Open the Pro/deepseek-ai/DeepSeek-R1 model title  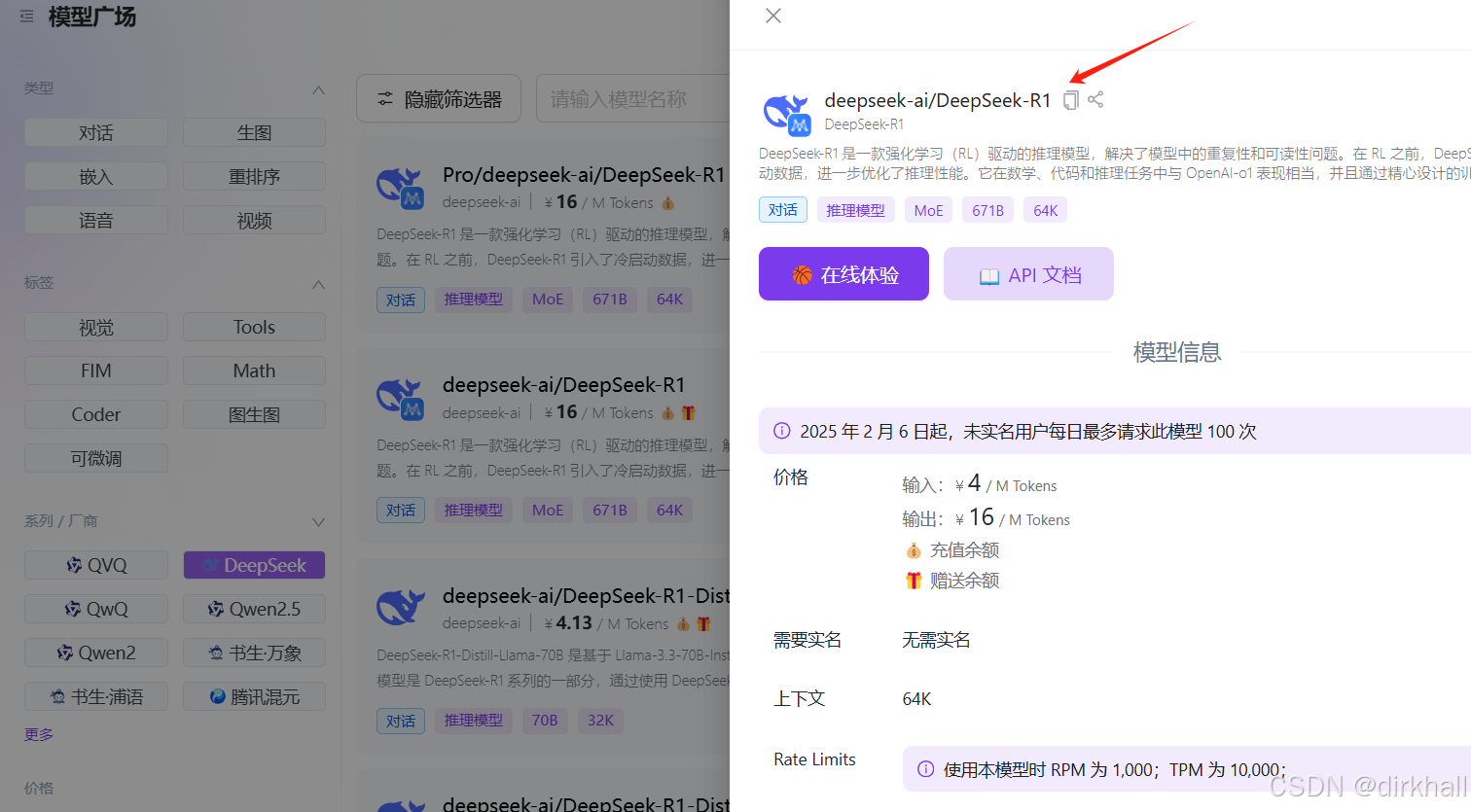[x=584, y=175]
